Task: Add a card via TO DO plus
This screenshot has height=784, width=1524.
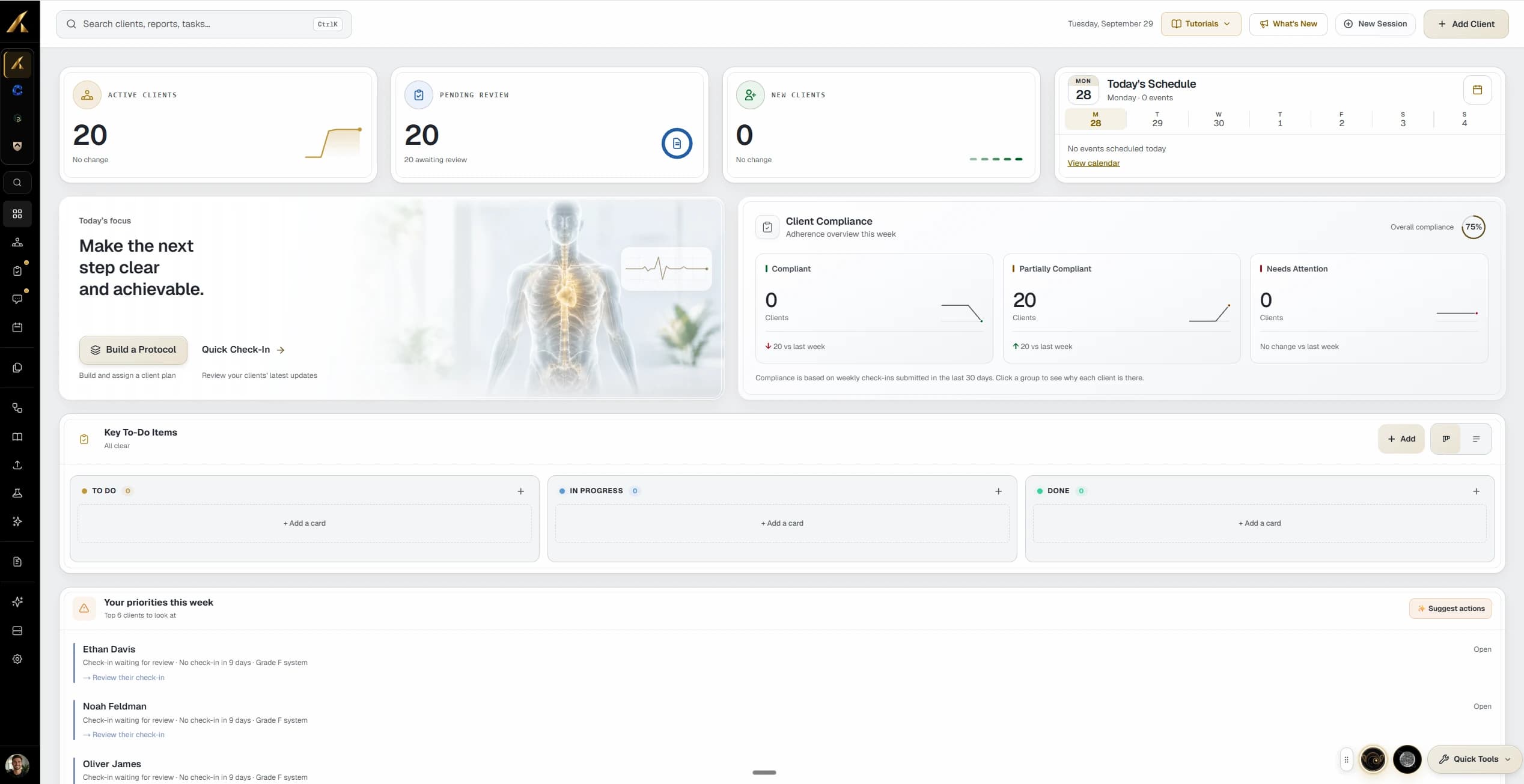Action: [x=520, y=491]
